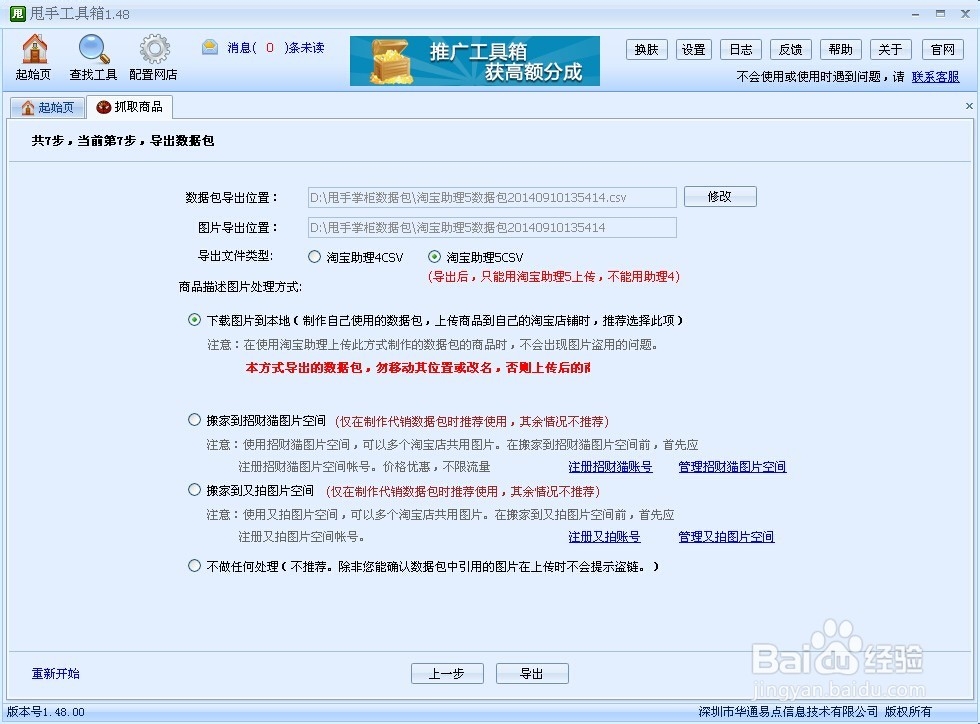Viewport: 980px width, 724px height.
Task: Click version text 版本号1.48.00
Action: [46, 711]
